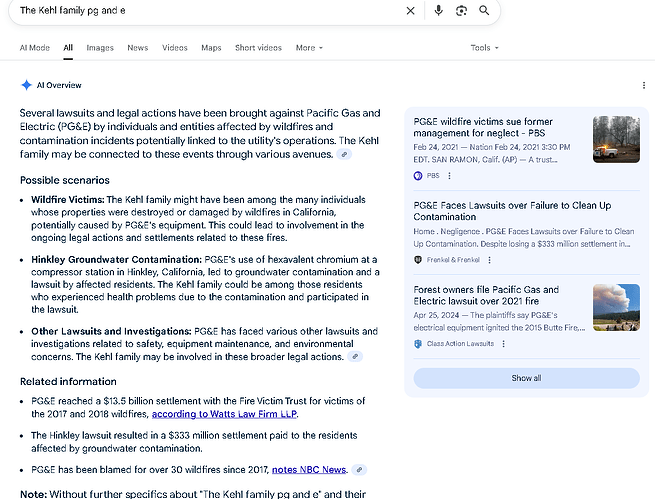
Task: Switch to the Maps tab
Action: click(x=211, y=48)
